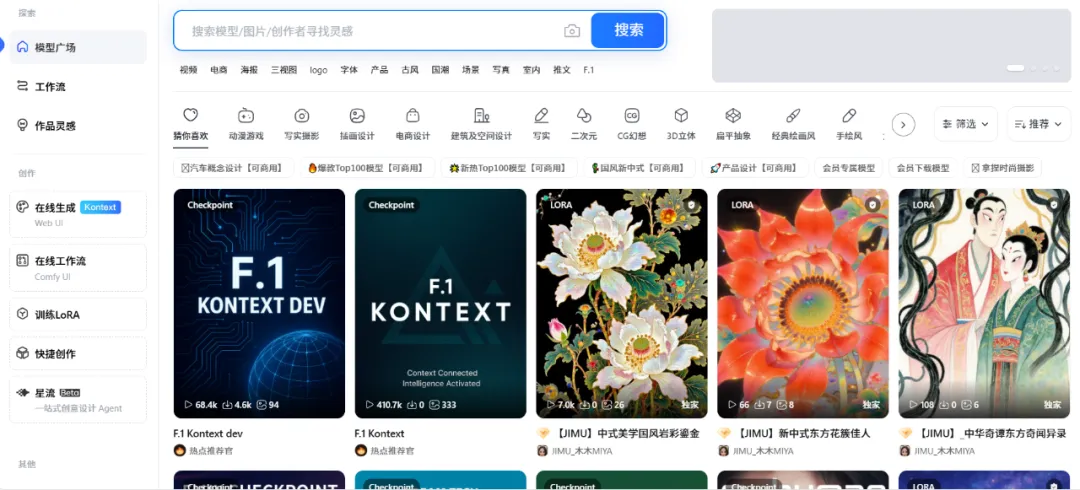This screenshot has height=490, width=1080.
Task: Open 在线工作流 Comfy UI
Action: tap(78, 268)
